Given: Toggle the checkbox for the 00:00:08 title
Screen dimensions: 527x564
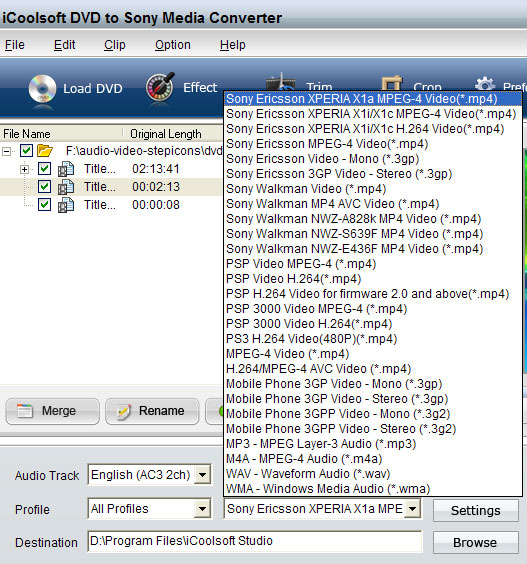Looking at the screenshot, I should click(44, 205).
